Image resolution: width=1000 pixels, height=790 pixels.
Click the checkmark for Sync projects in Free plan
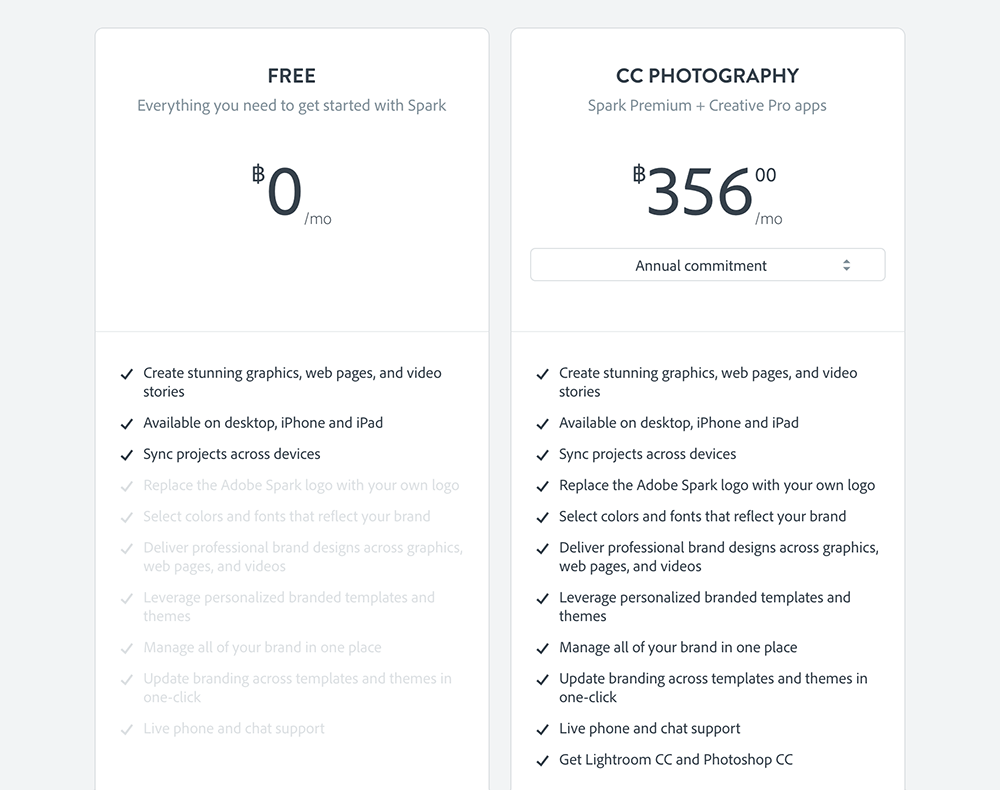(127, 455)
